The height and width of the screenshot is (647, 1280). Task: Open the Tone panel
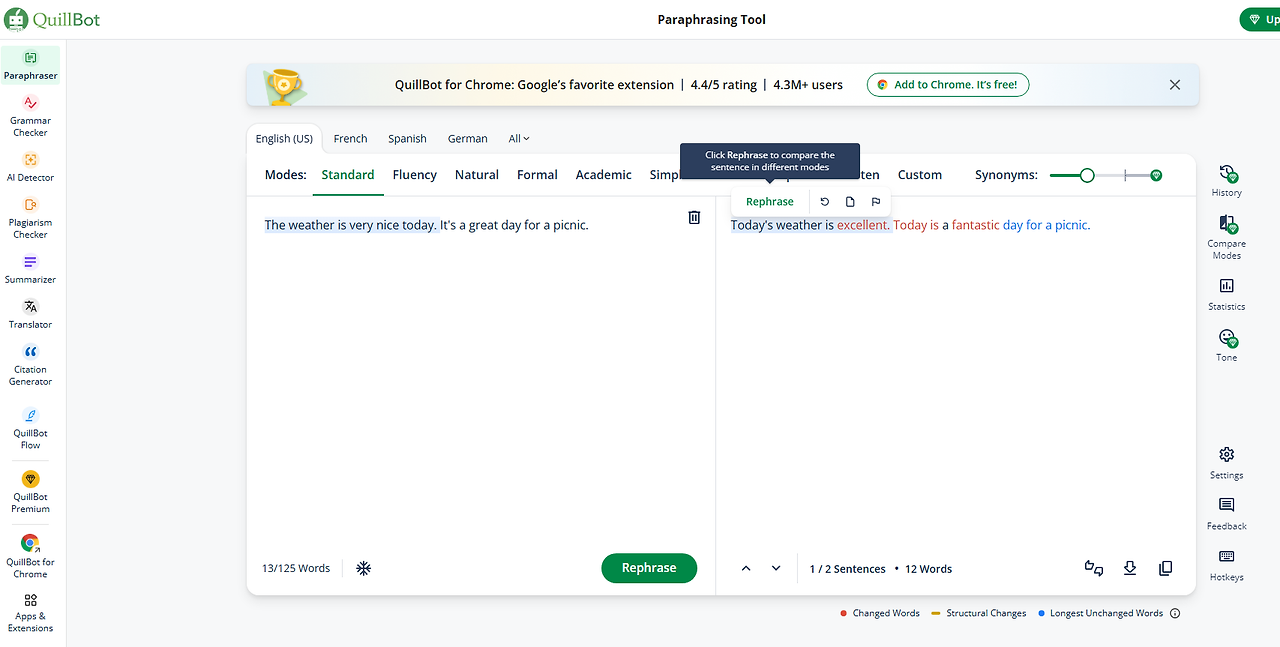click(x=1227, y=345)
